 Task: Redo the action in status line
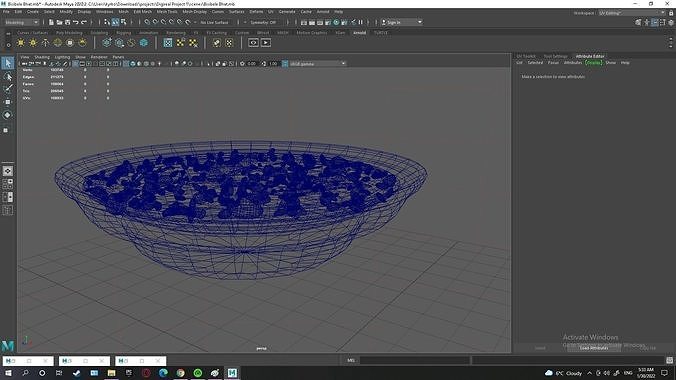tap(84, 22)
